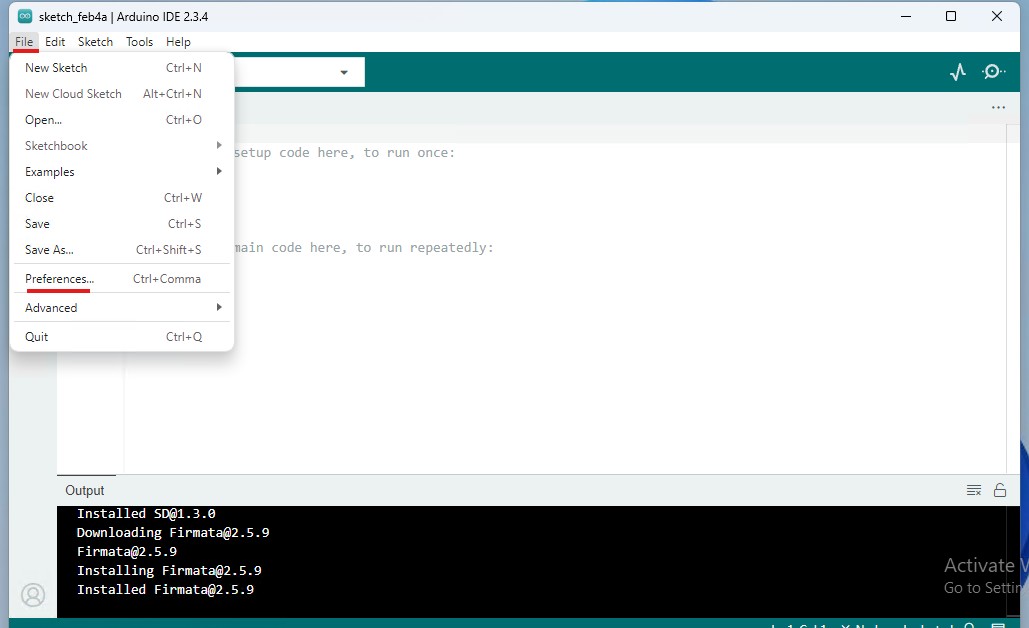
Task: Open the Serial Monitor icon
Action: click(993, 72)
